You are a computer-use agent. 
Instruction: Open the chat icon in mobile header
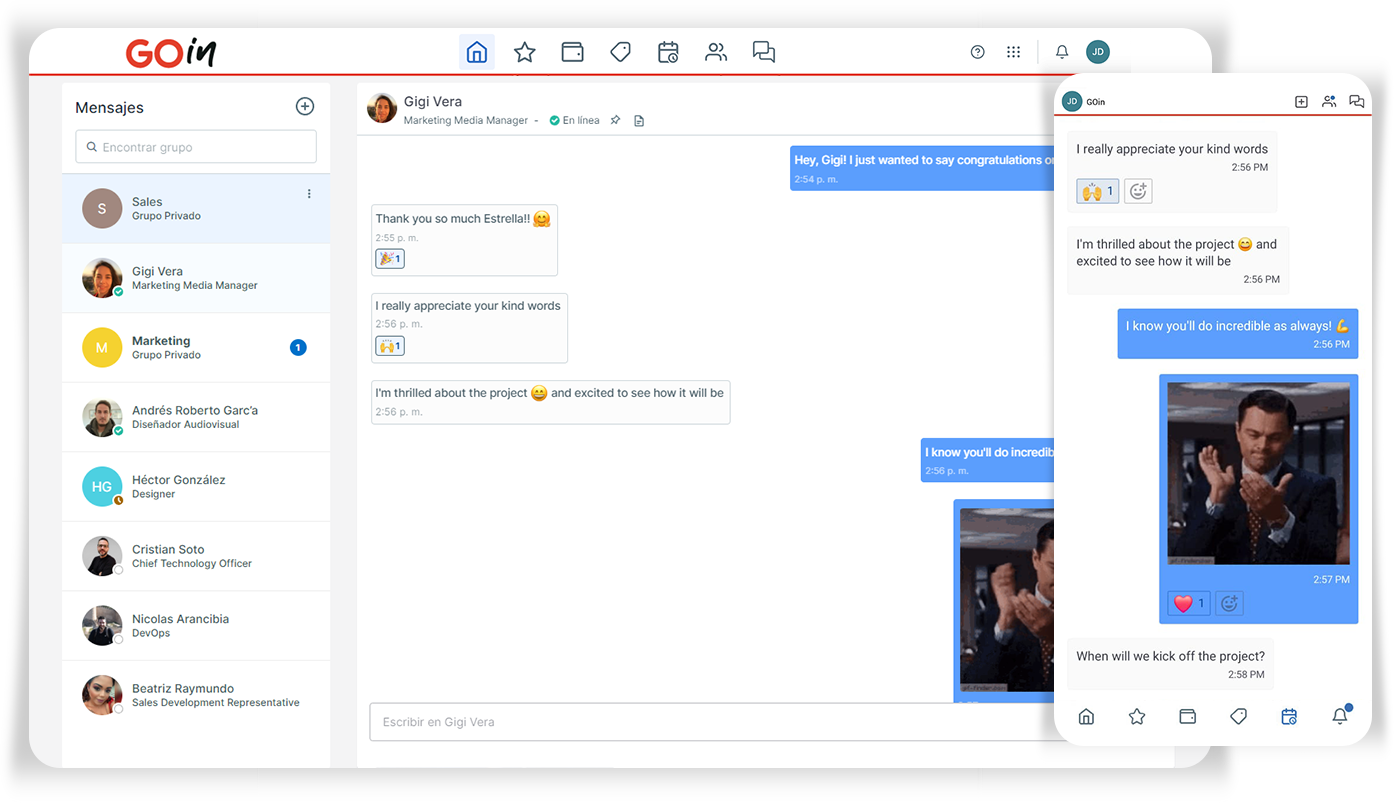pos(1357,101)
